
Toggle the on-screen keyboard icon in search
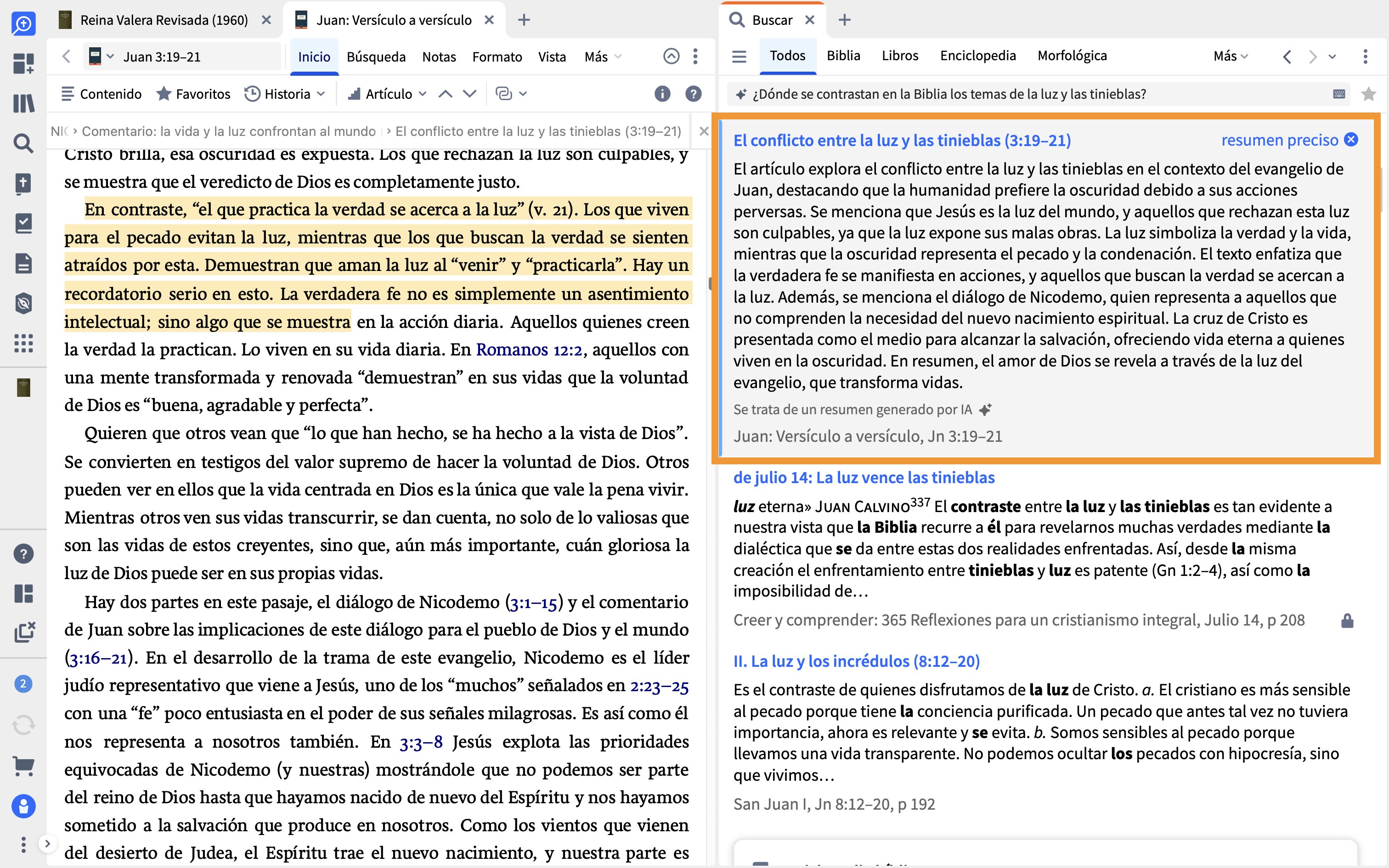1339,94
